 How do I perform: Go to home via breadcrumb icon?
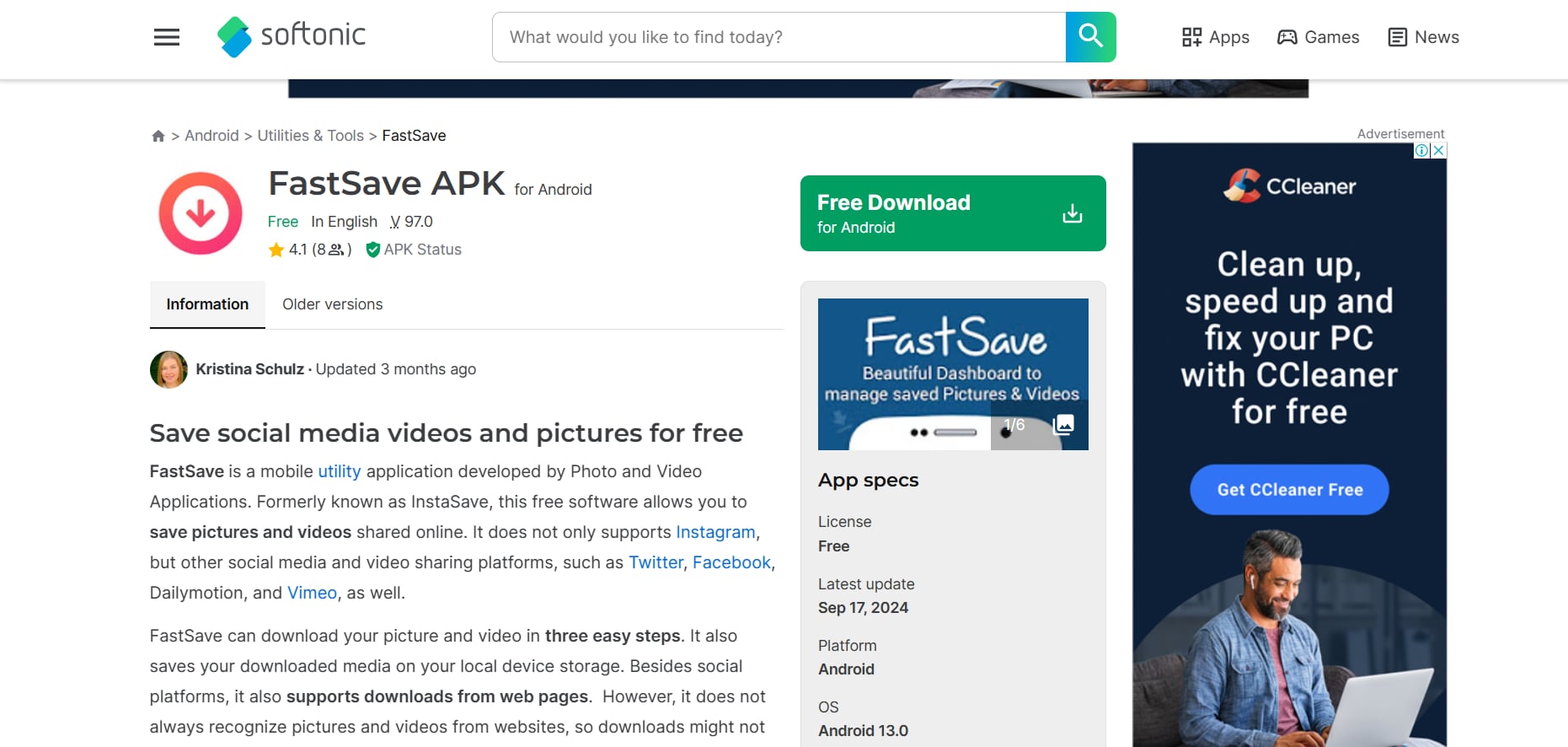(x=158, y=136)
